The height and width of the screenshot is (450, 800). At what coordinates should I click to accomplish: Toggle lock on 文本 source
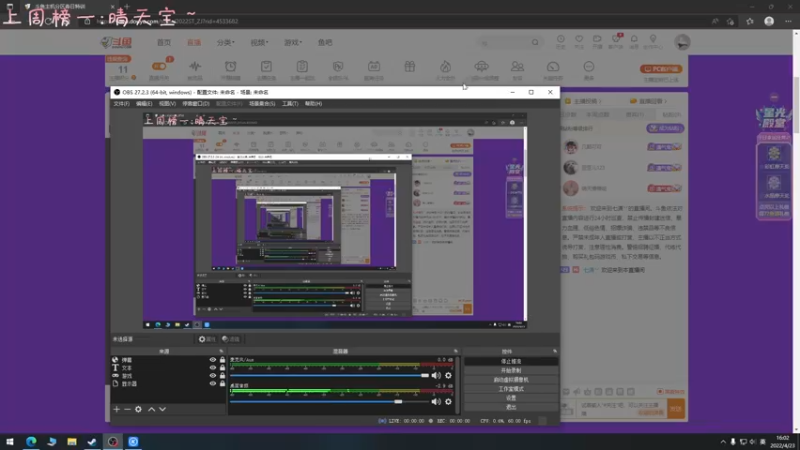coord(222,367)
